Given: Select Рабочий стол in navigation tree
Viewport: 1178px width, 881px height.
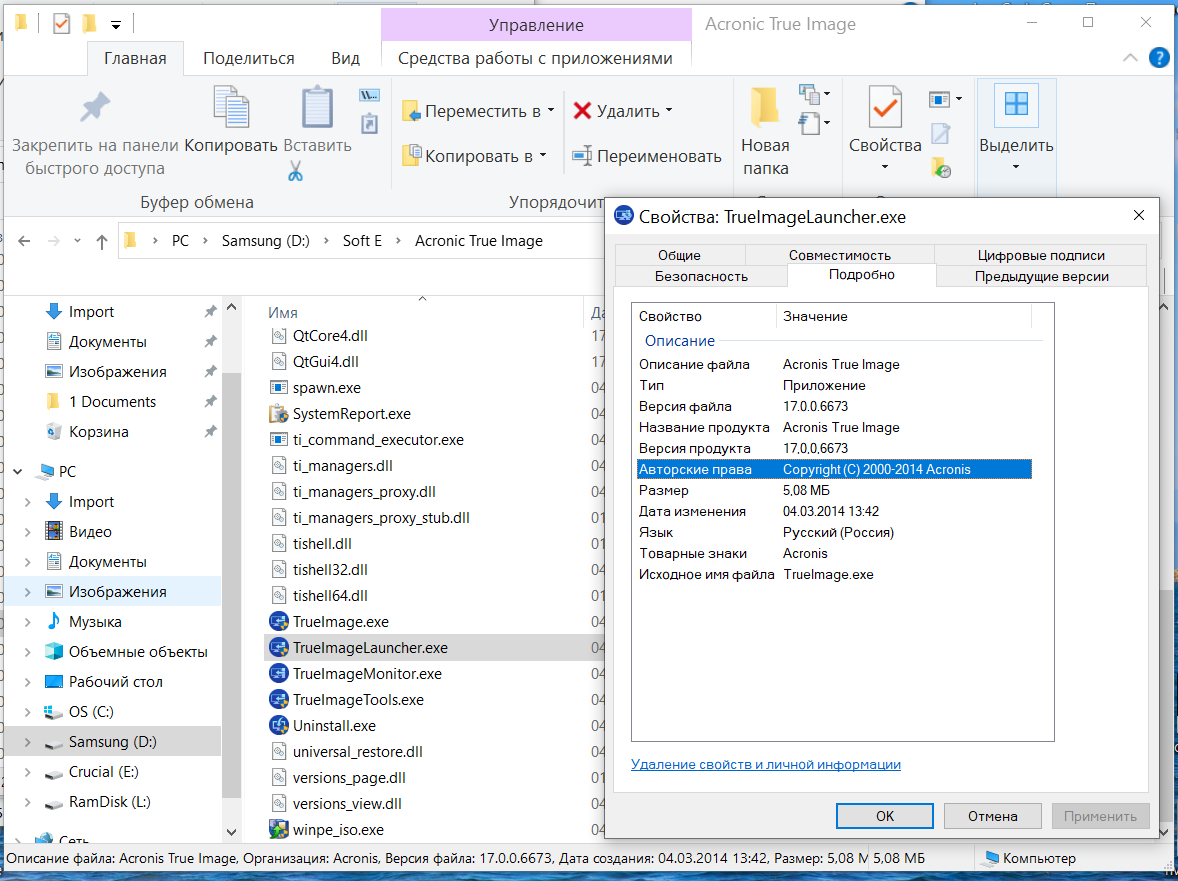Looking at the screenshot, I should click(116, 682).
